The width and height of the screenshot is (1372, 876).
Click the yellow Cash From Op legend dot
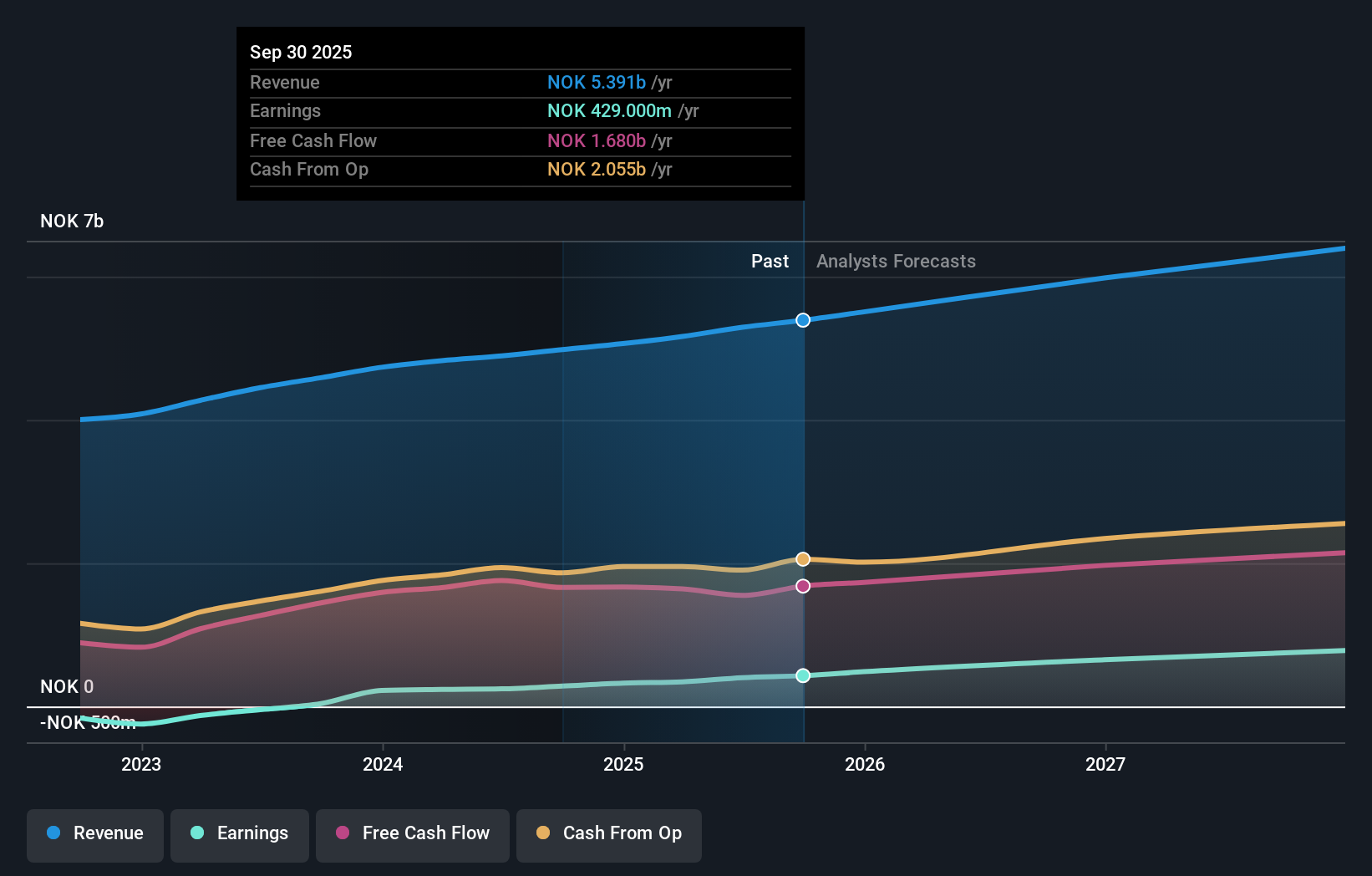[543, 833]
